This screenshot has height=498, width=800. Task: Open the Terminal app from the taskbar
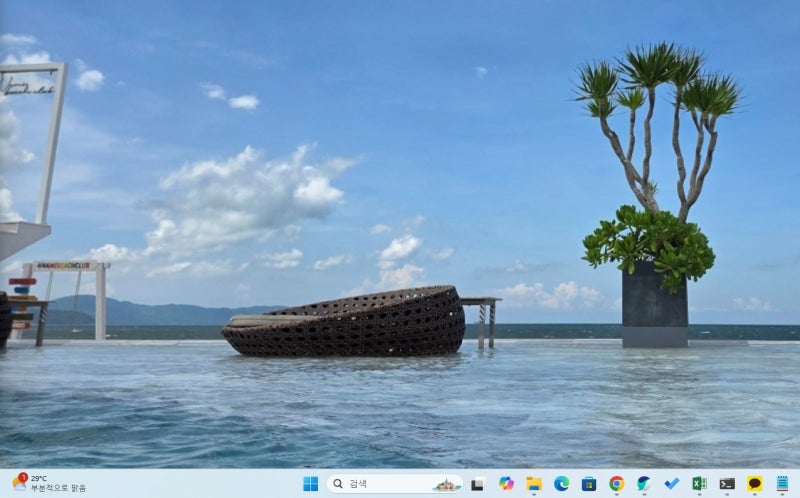point(727,484)
